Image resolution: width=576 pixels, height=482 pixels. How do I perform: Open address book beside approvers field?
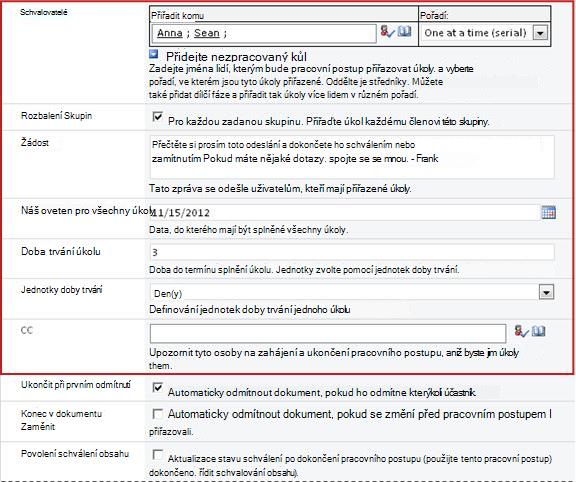coord(404,31)
